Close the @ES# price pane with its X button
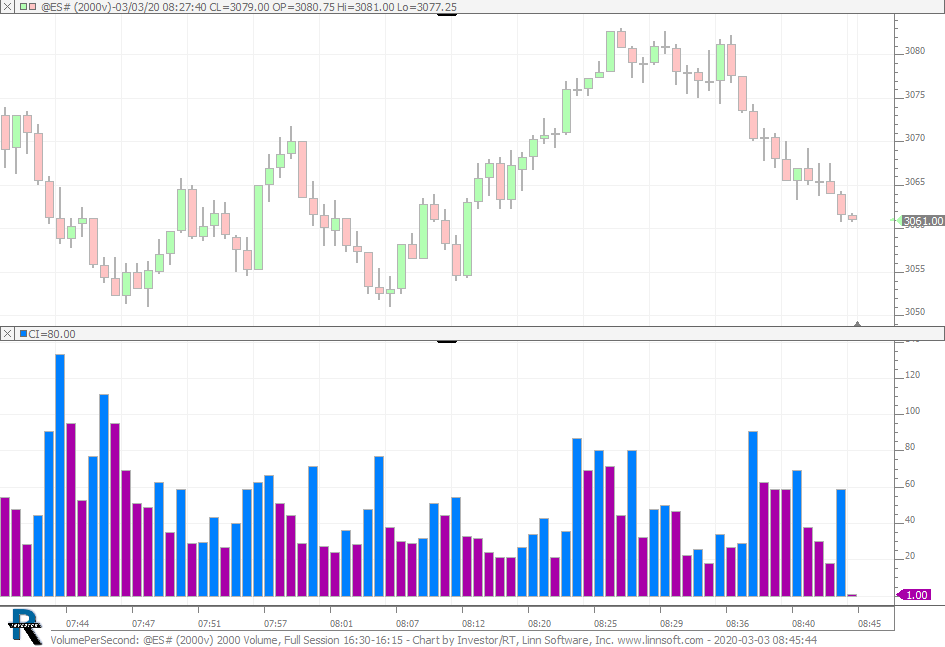 [x=7, y=7]
